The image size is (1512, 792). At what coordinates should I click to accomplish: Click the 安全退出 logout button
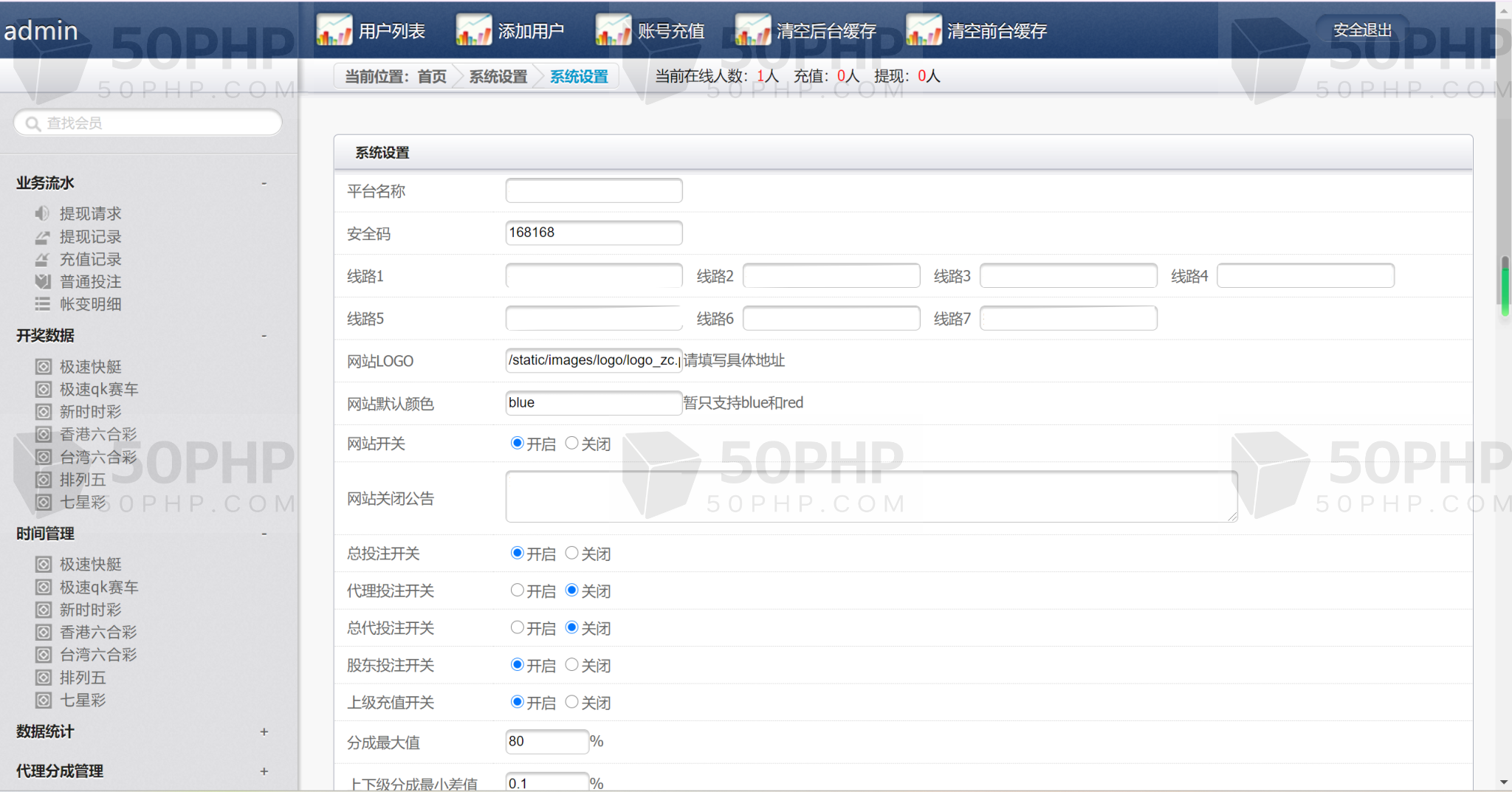click(x=1362, y=30)
